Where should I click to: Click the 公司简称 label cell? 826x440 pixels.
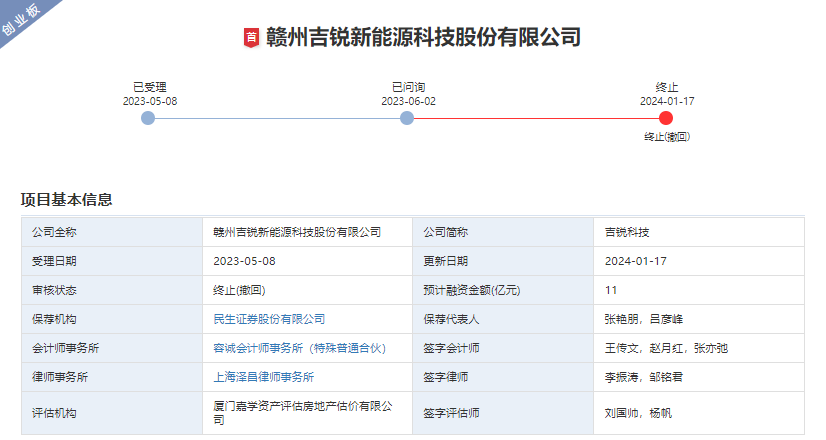[x=503, y=232]
